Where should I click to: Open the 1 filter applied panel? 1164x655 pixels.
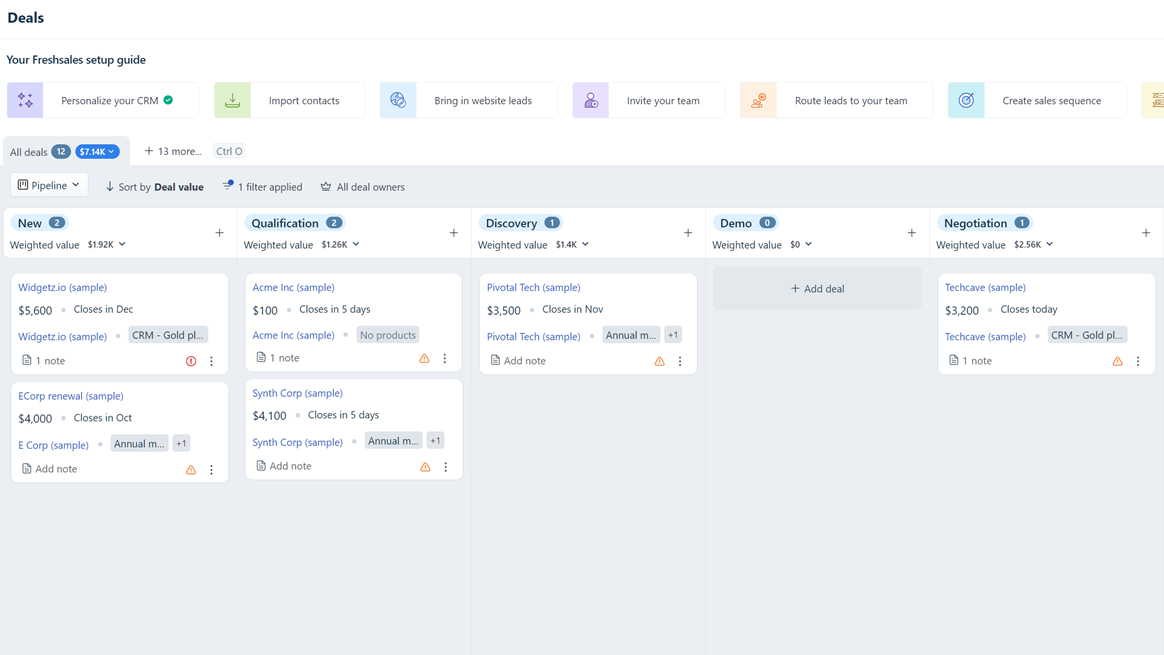262,187
